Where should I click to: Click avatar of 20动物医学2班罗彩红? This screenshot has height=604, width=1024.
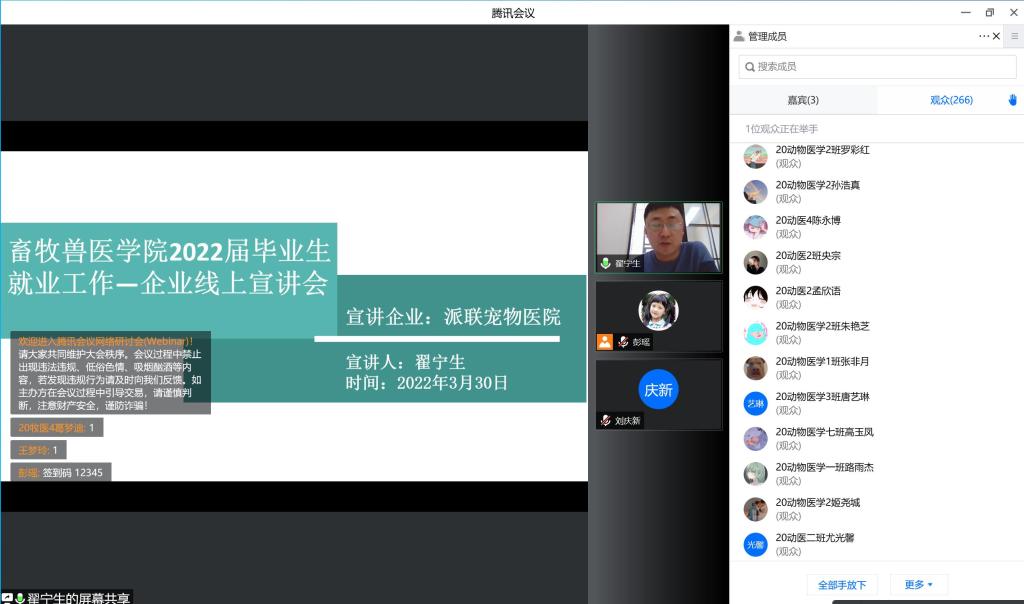click(x=756, y=157)
